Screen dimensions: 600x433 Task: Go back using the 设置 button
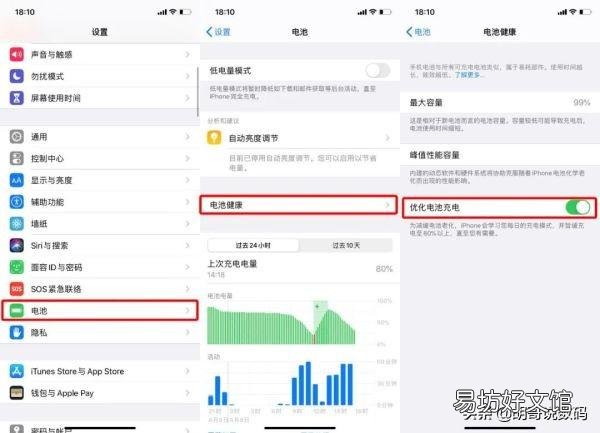point(218,32)
